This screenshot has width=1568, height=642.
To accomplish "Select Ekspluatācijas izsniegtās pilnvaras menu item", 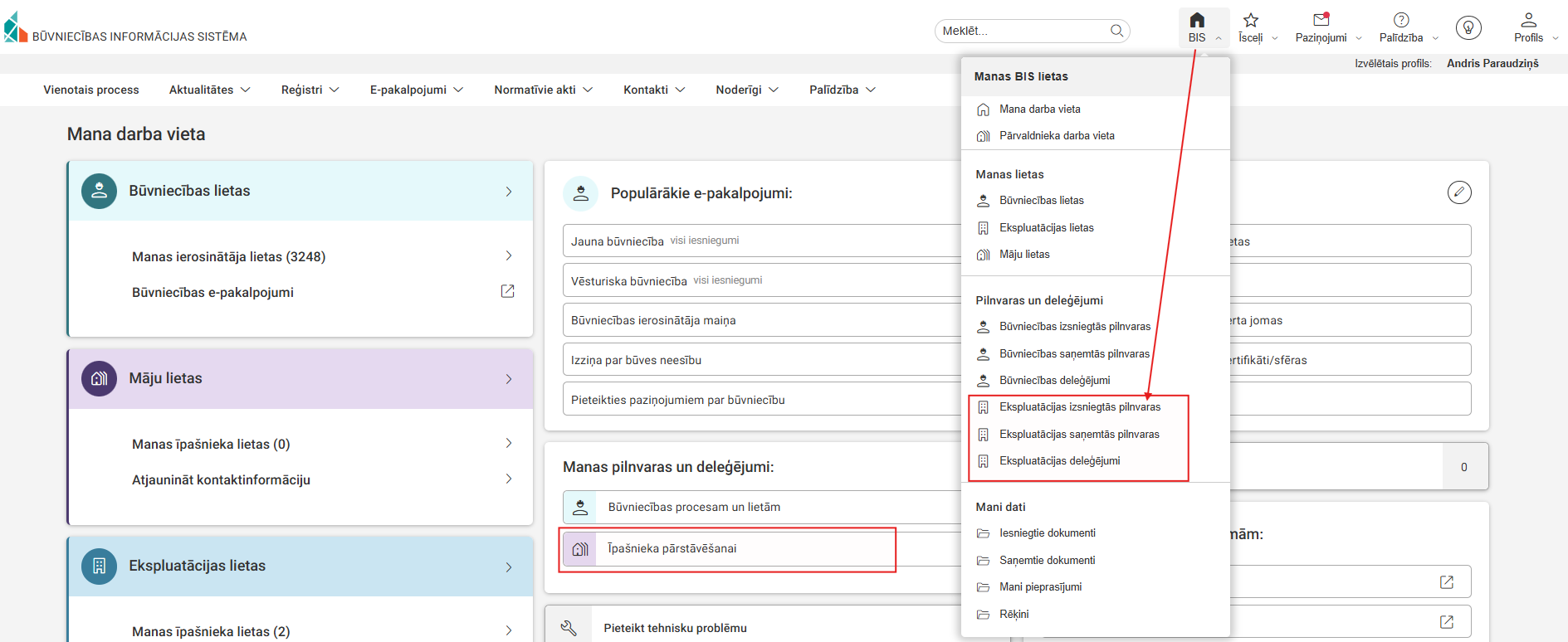I will point(1079,407).
